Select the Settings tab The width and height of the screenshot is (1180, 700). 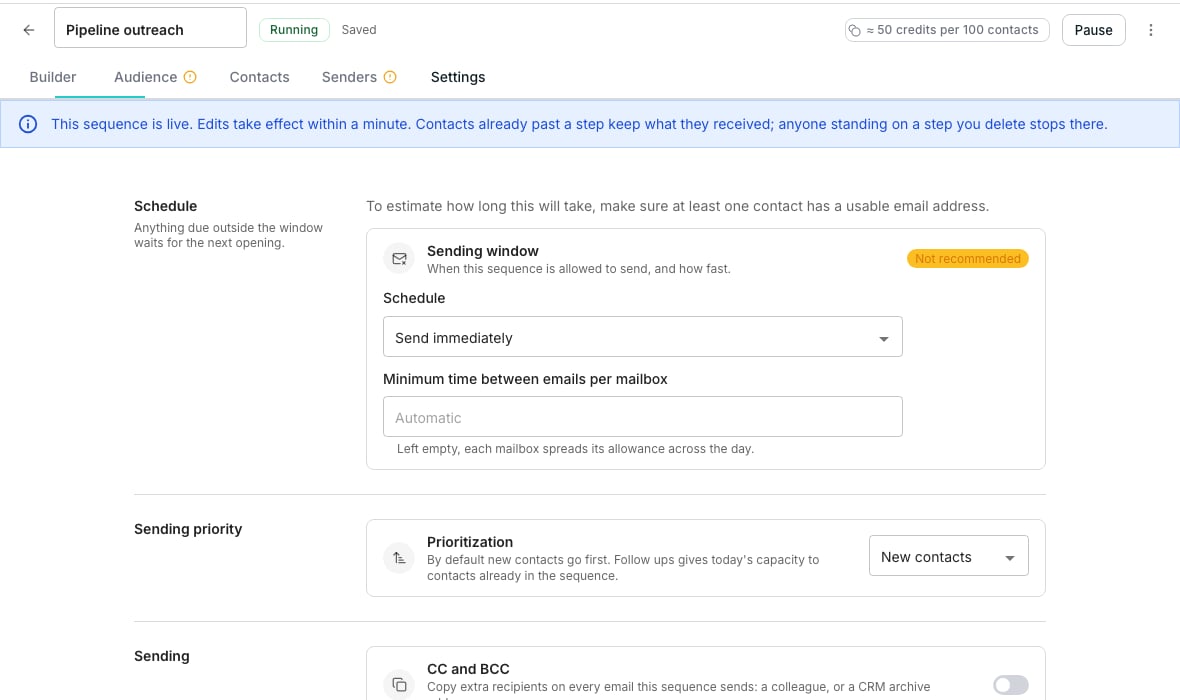(x=458, y=77)
